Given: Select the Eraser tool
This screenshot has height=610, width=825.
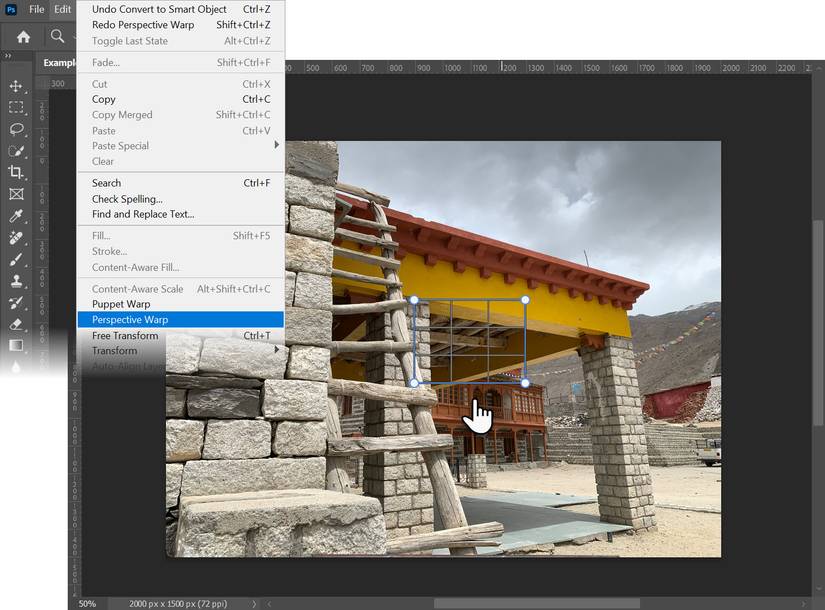Looking at the screenshot, I should click(x=16, y=324).
